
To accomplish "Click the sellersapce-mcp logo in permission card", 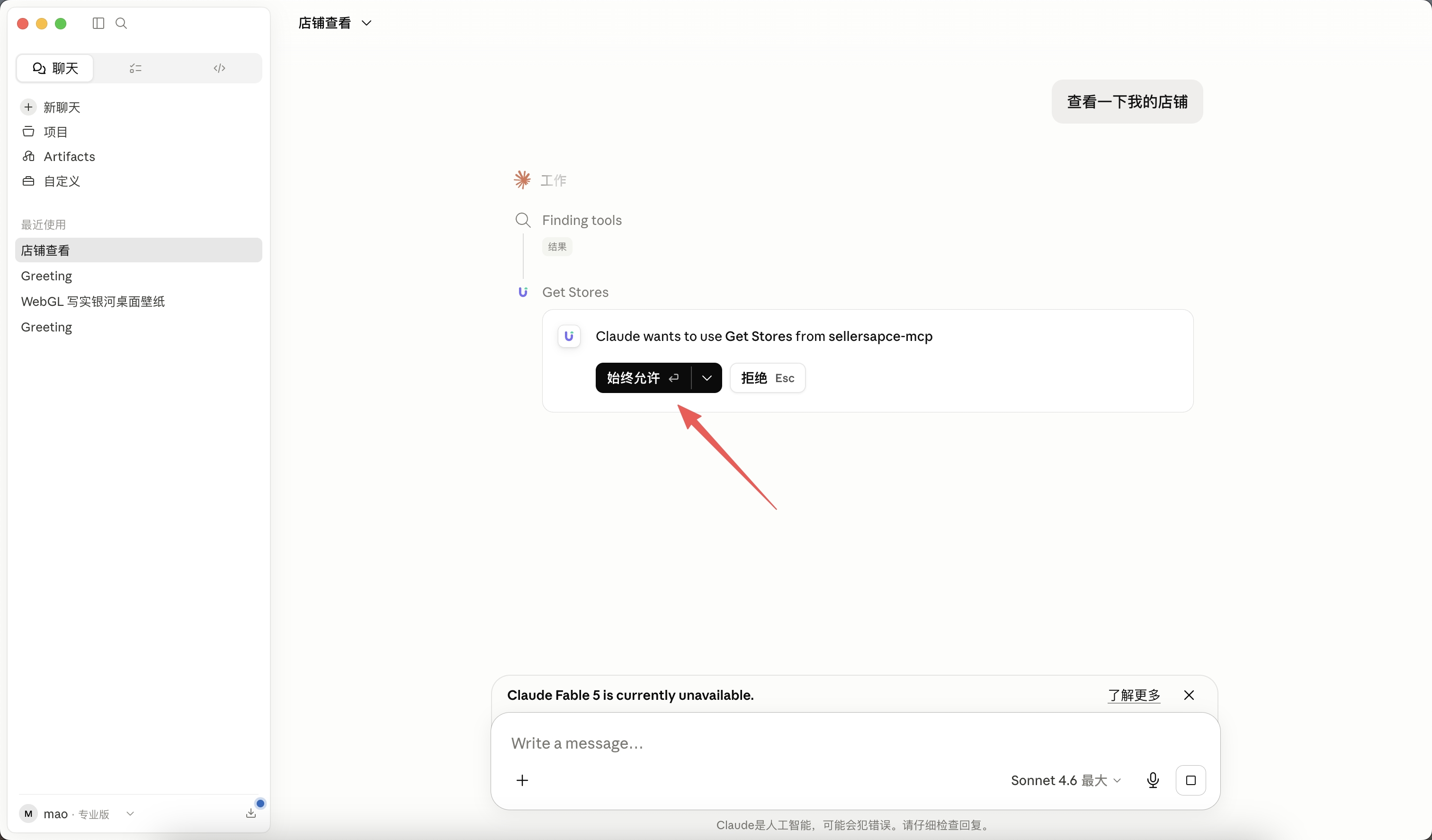I will click(569, 337).
